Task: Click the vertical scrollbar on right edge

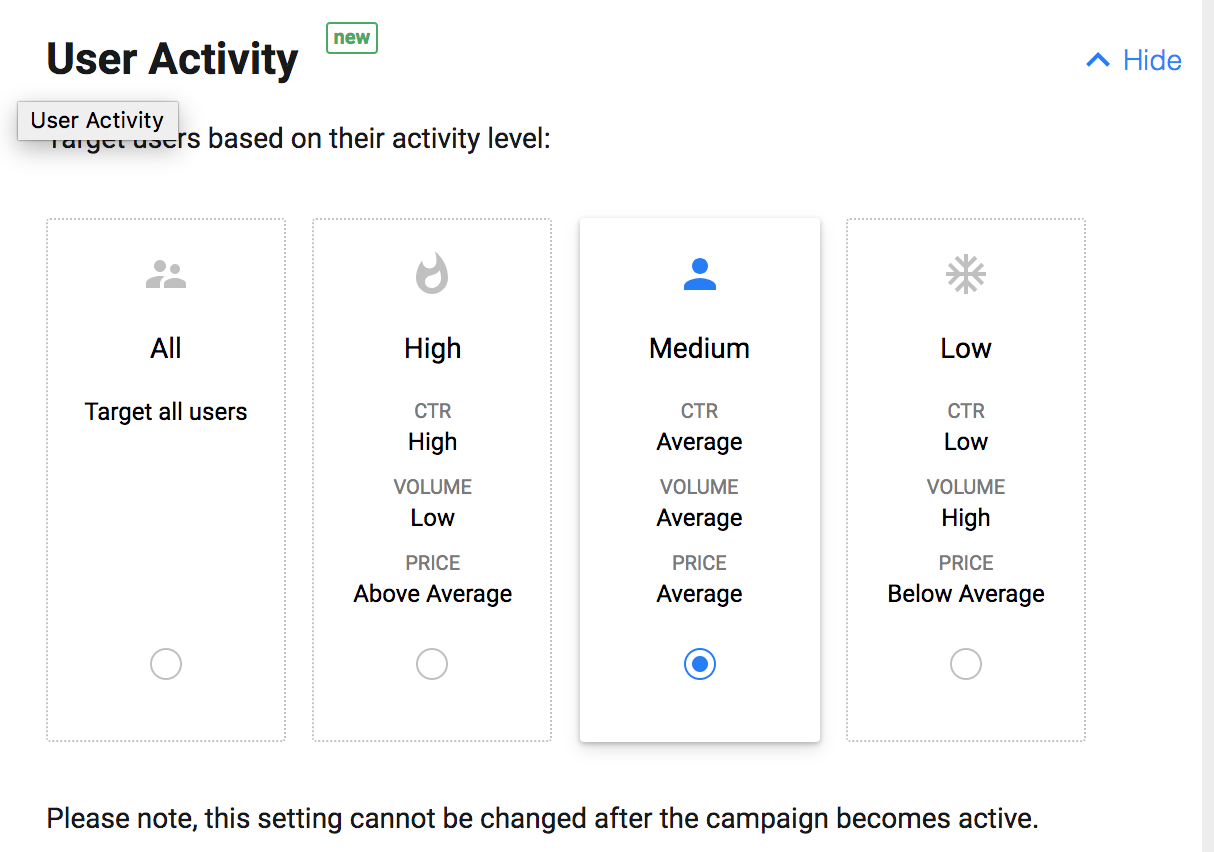Action: tap(1208, 426)
